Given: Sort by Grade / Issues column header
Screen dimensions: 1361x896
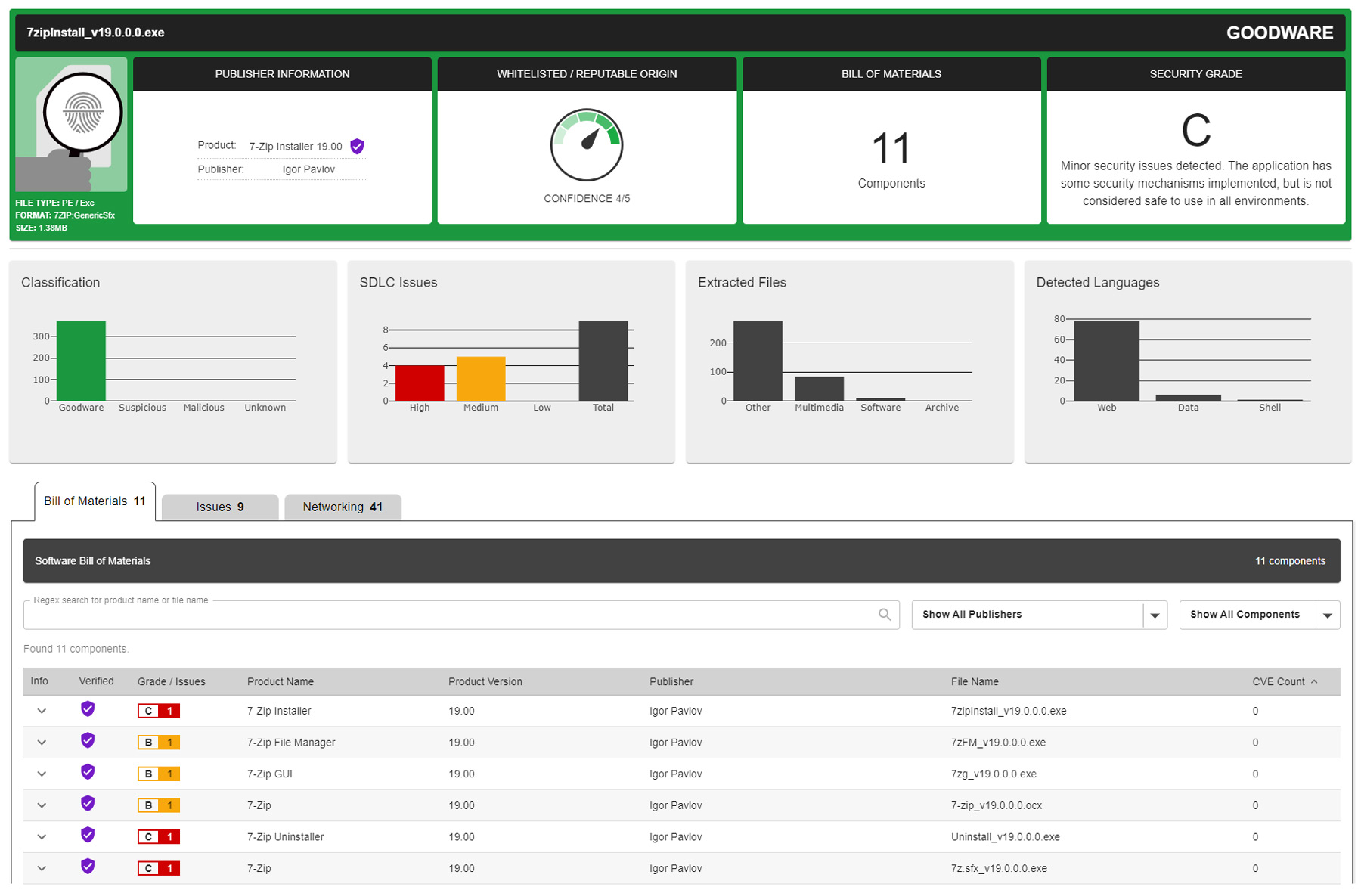Looking at the screenshot, I should pyautogui.click(x=172, y=682).
